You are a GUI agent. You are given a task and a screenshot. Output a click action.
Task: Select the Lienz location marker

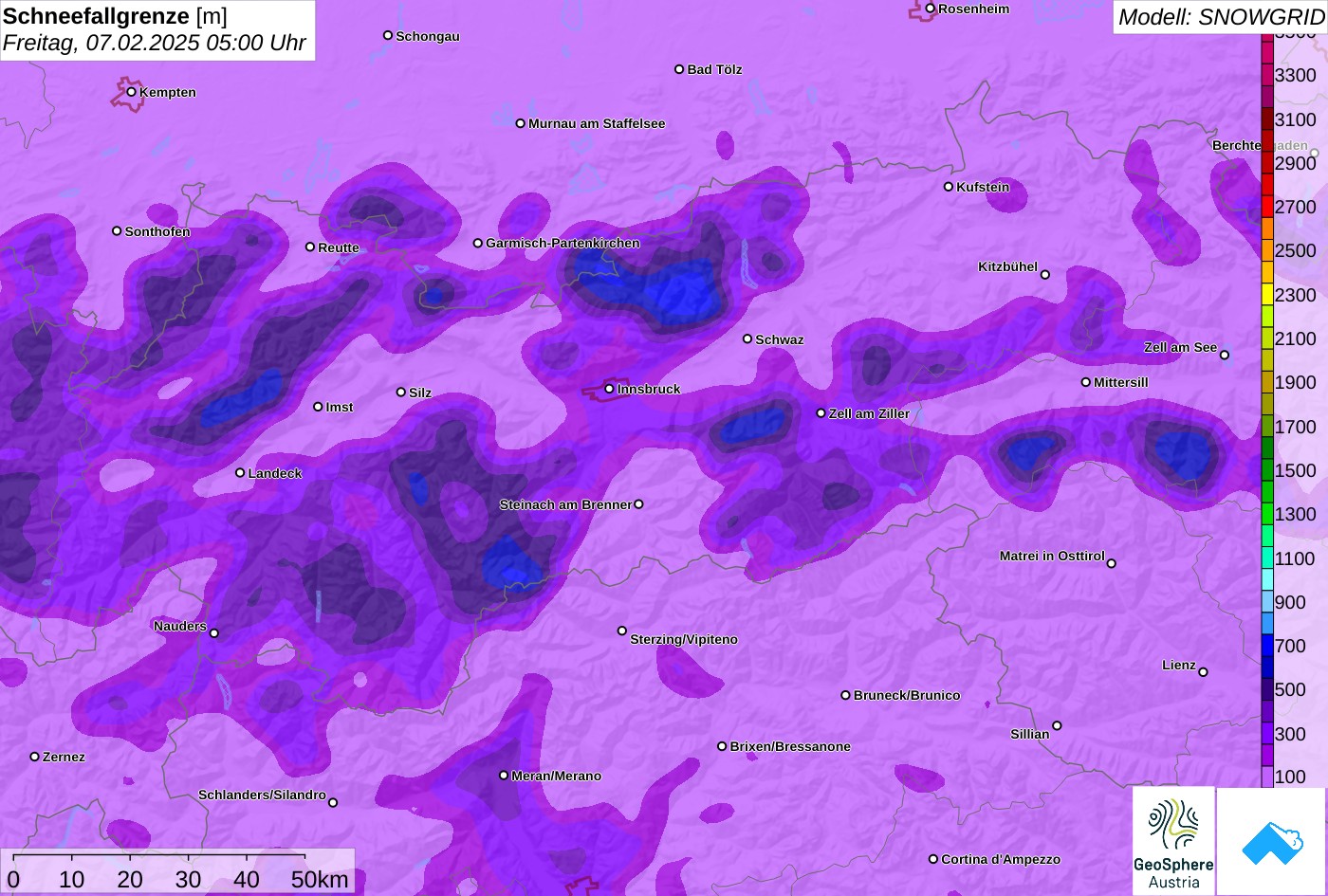(1204, 672)
